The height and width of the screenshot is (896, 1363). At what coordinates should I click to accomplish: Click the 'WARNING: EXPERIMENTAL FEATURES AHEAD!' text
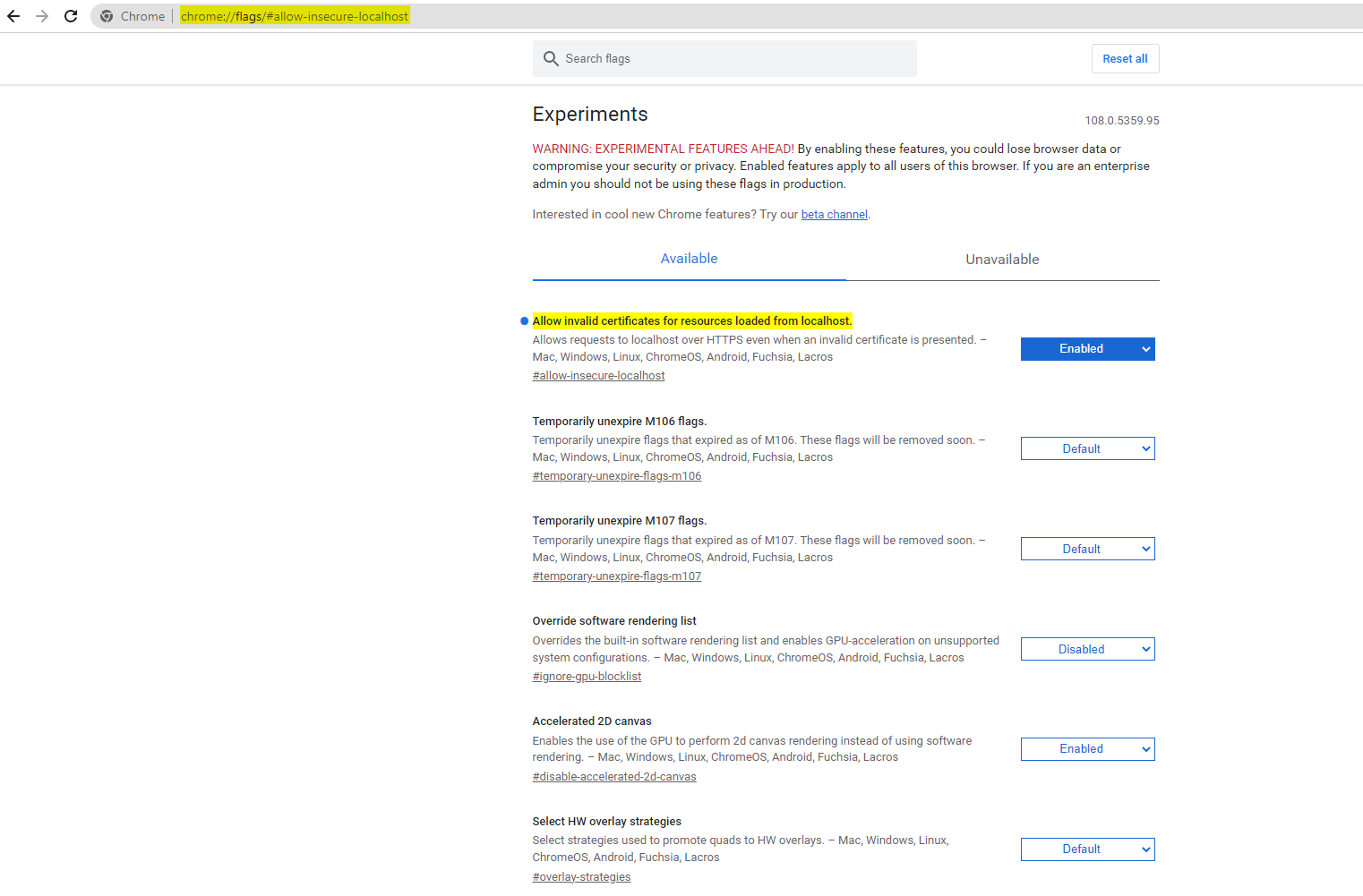click(x=664, y=149)
